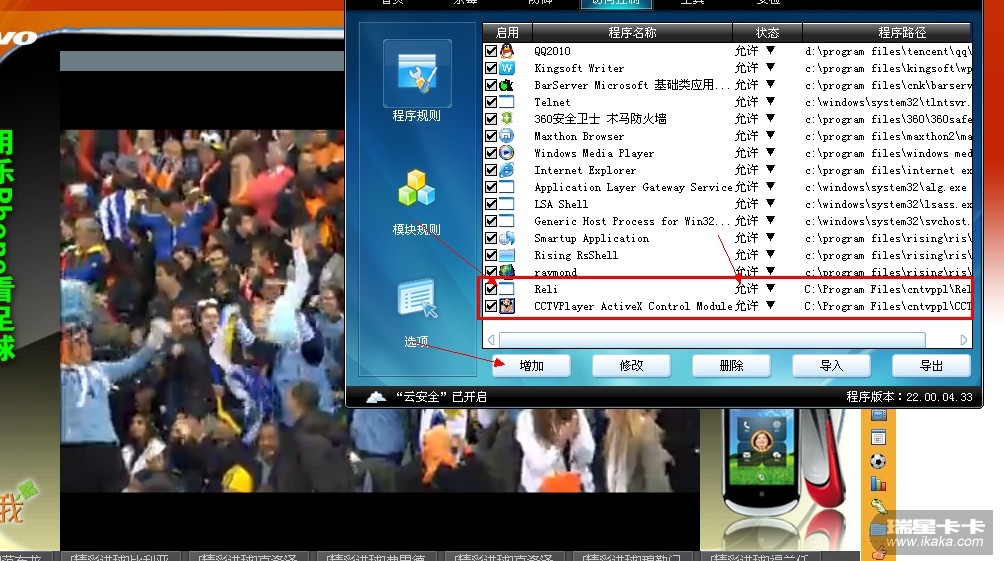The height and width of the screenshot is (561, 1004).
Task: Click the CCTVPlayer ActiveX icon
Action: pyautogui.click(x=506, y=305)
